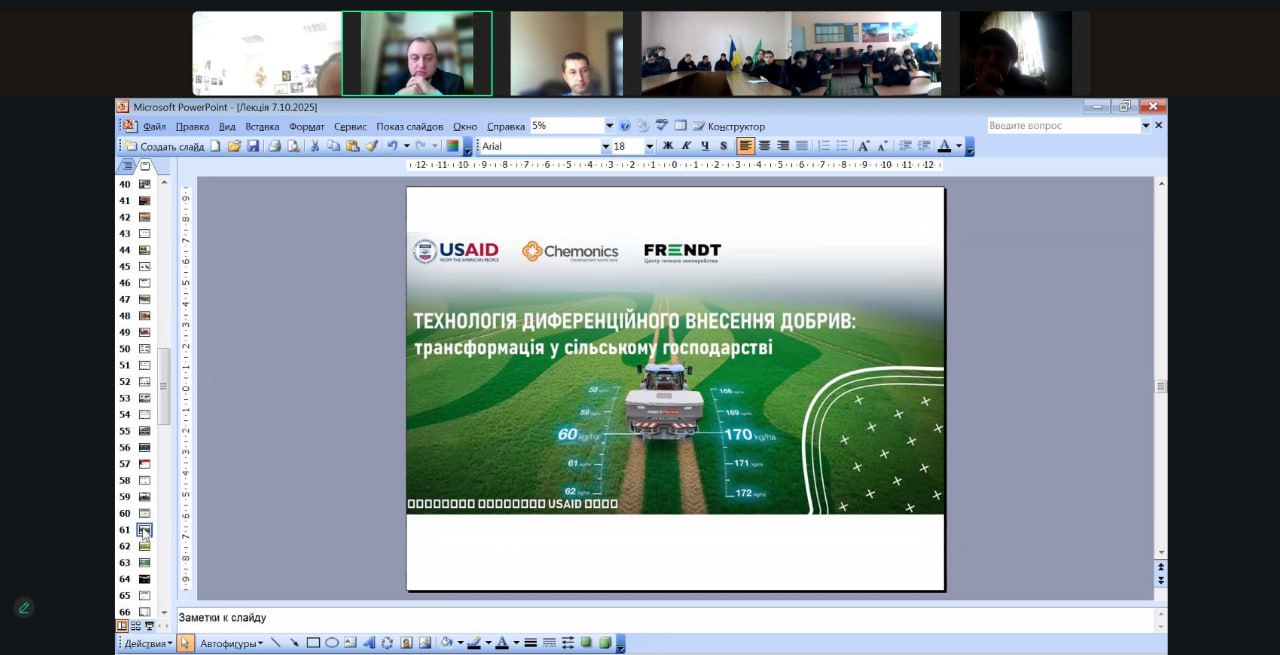Click the Cut scissors icon
The width and height of the screenshot is (1280, 655).
[x=315, y=146]
